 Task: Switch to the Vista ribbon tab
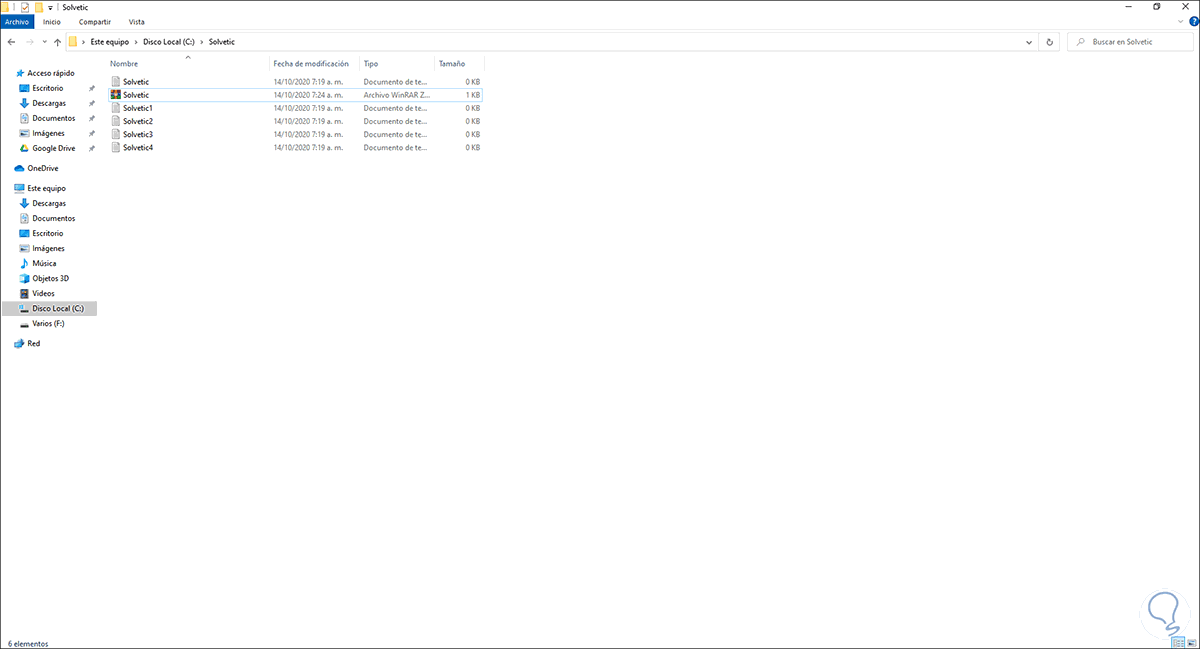click(137, 21)
